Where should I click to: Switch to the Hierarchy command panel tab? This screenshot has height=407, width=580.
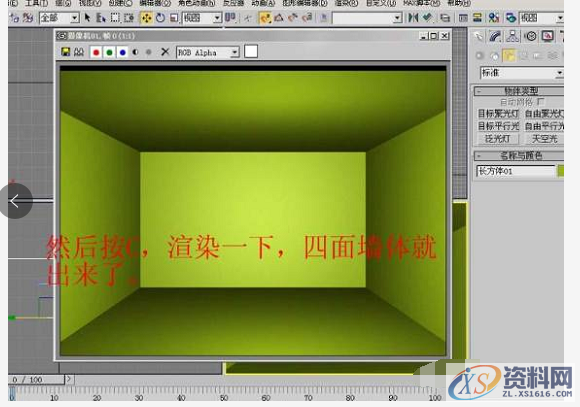point(512,36)
